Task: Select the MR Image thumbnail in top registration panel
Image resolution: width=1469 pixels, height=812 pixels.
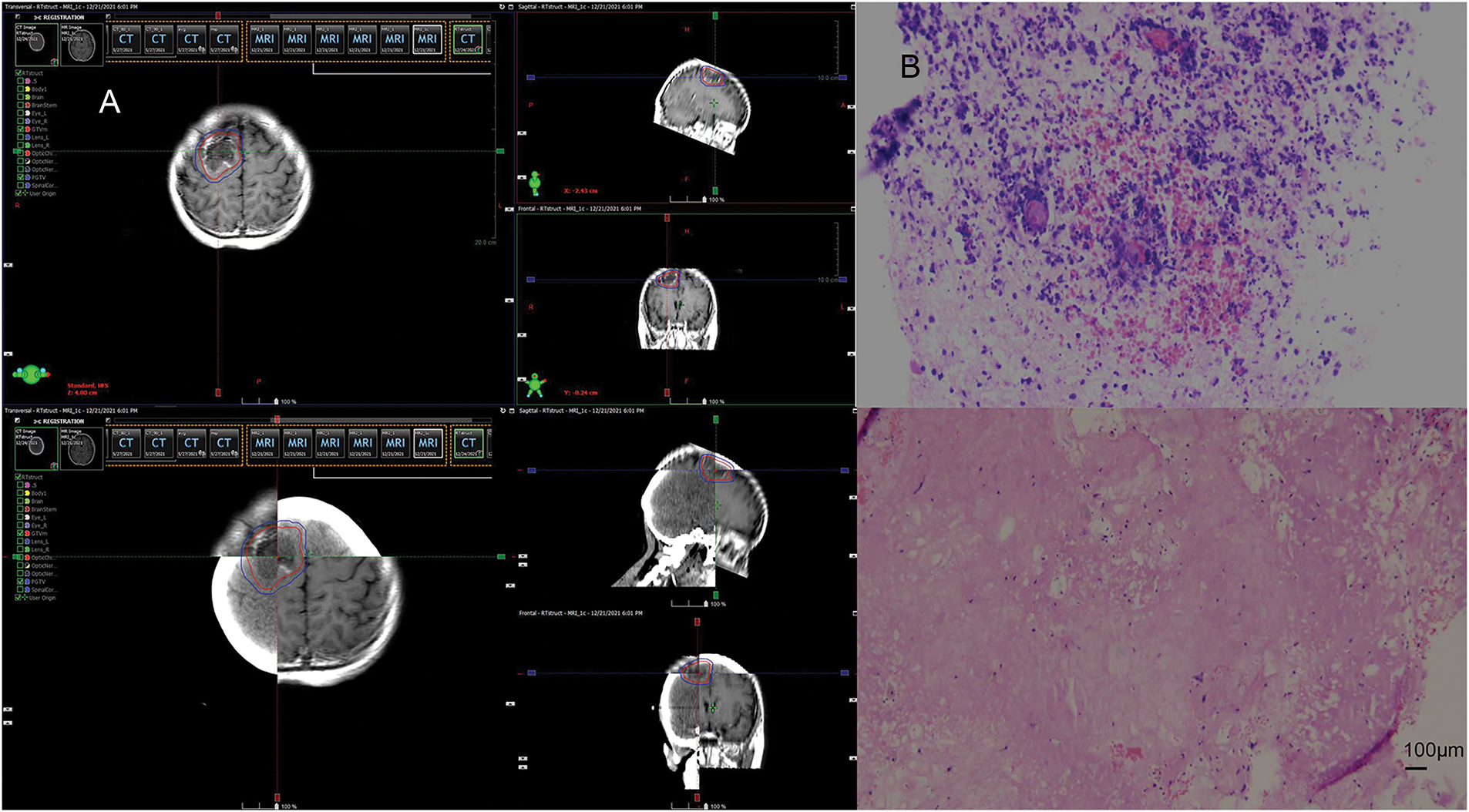Action: click(x=81, y=44)
